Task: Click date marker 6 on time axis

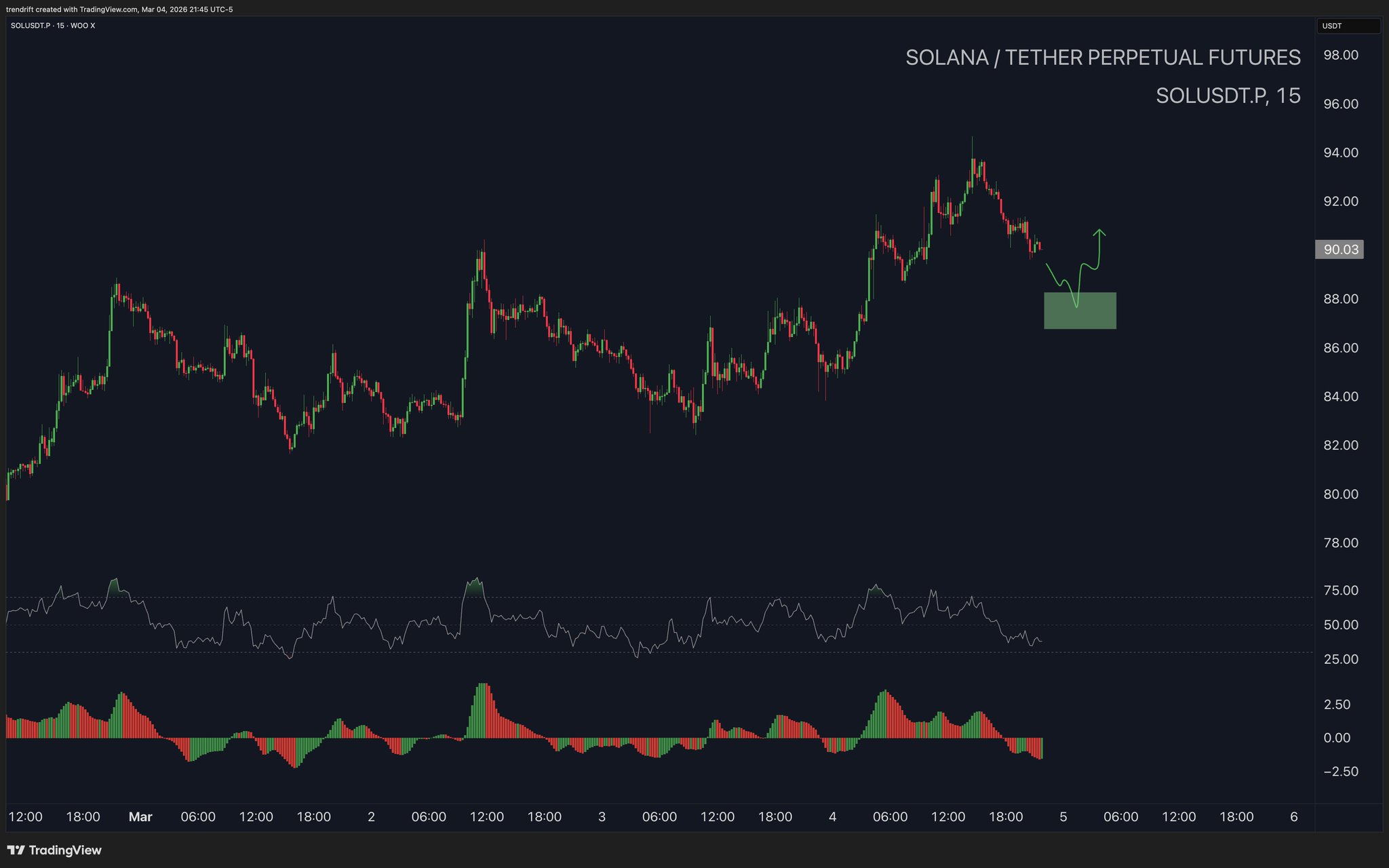Action: click(x=1293, y=816)
